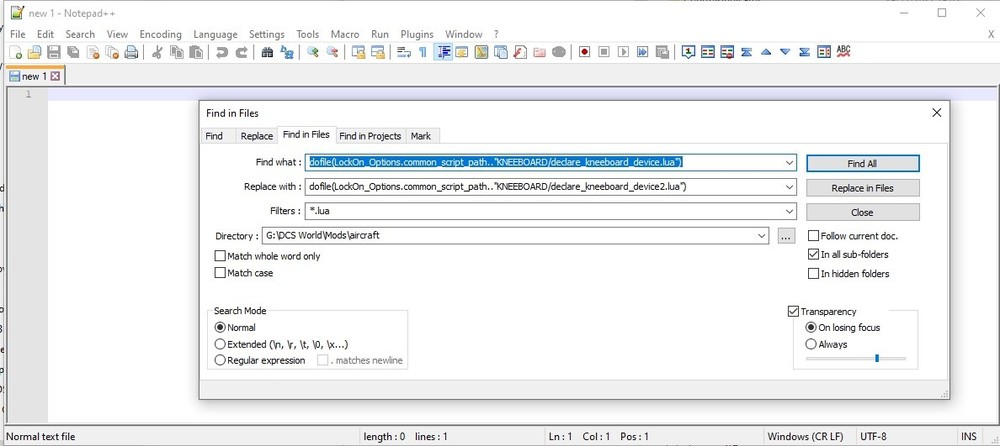This screenshot has width=1000, height=446.
Task: Uncheck In all sub-folders option
Action: coord(813,255)
